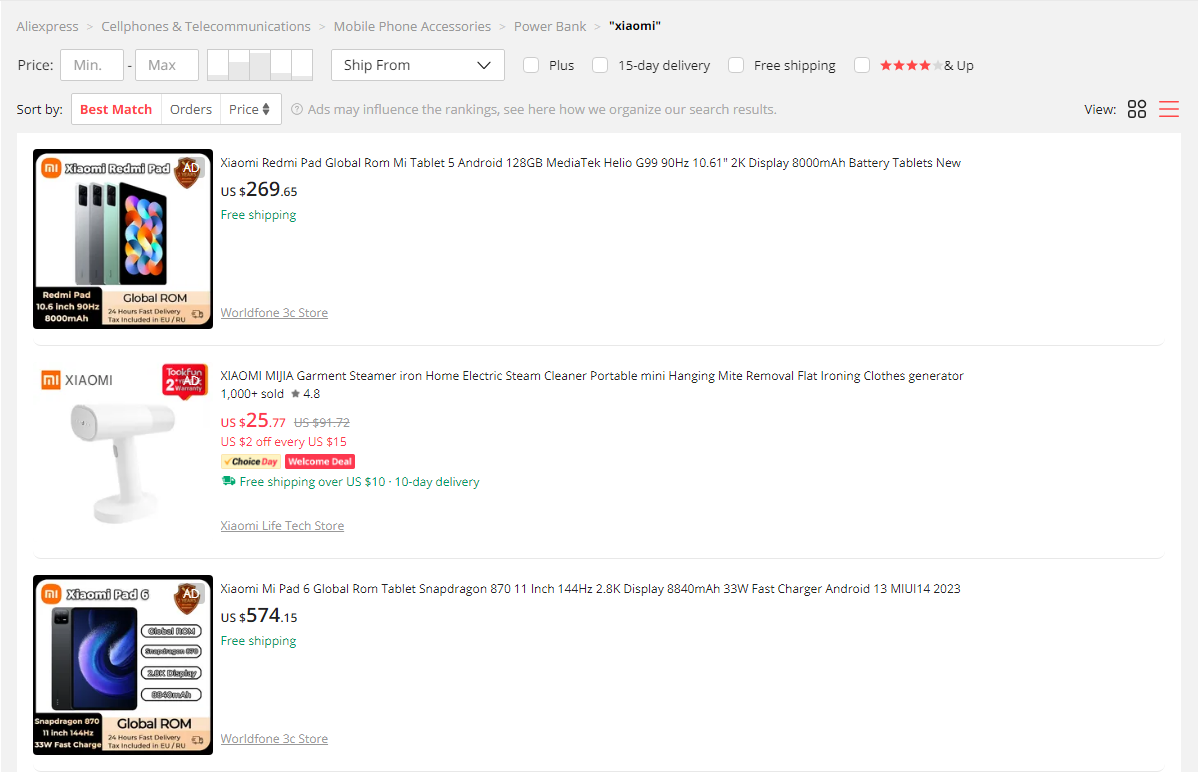Click the price sort arrows icon

click(x=266, y=109)
